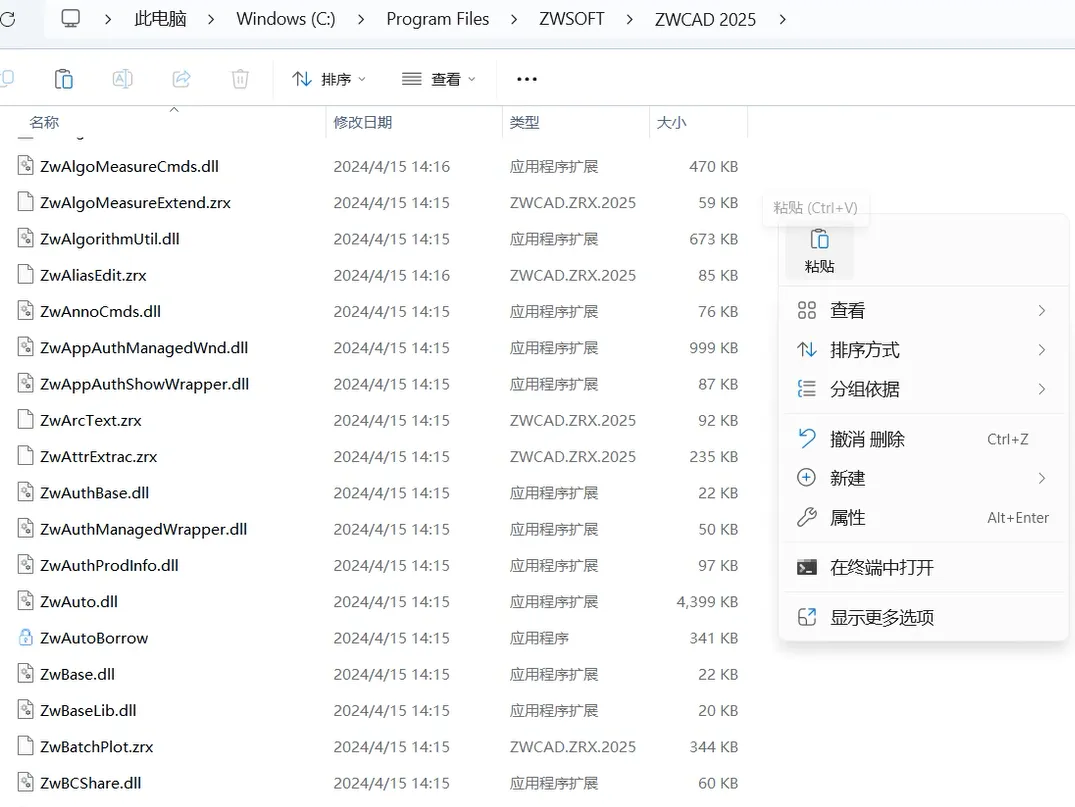Image resolution: width=1075 pixels, height=807 pixels.
Task: Navigate to 此电脑 in breadcrumb
Action: click(x=160, y=19)
